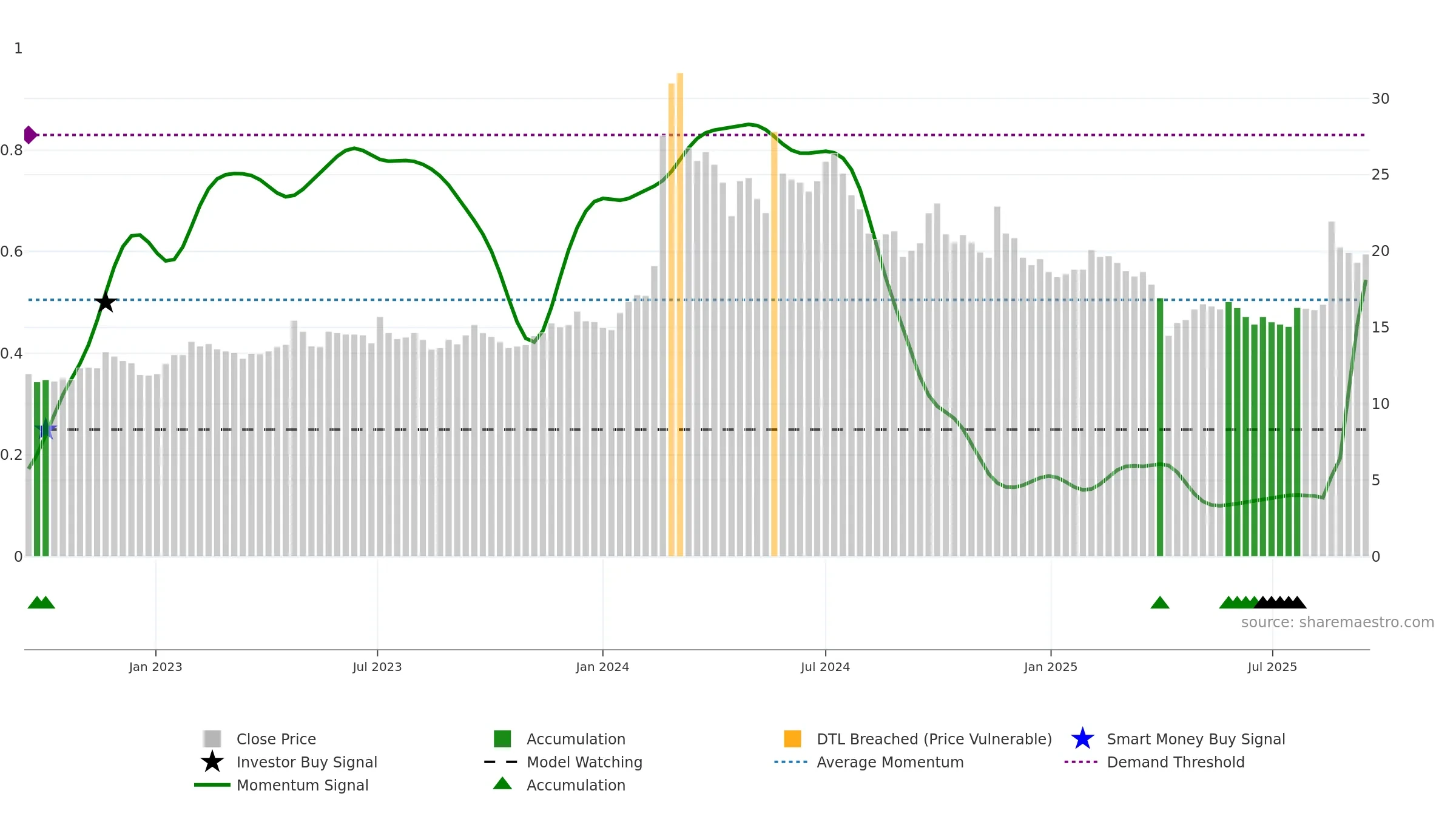Click the Jan 2024 axis label
Image resolution: width=1456 pixels, height=819 pixels.
tap(602, 667)
